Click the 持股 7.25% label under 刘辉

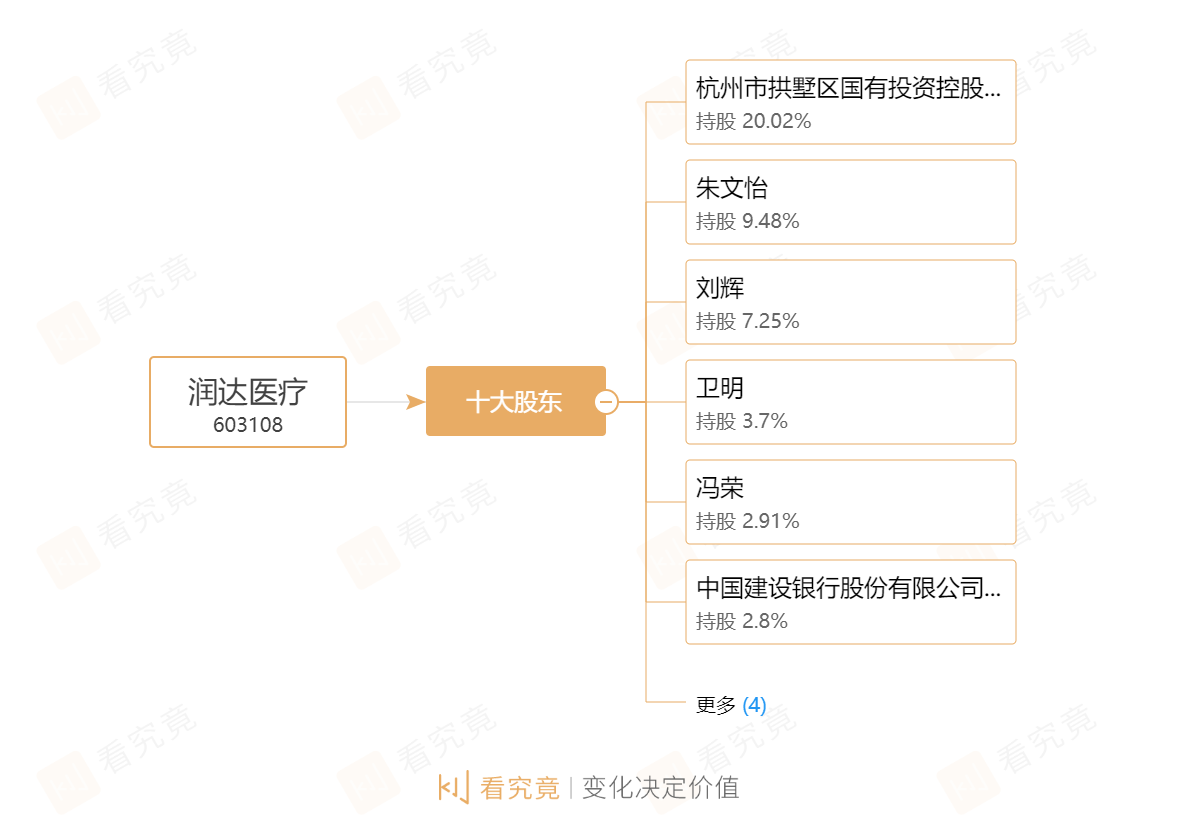click(x=748, y=321)
